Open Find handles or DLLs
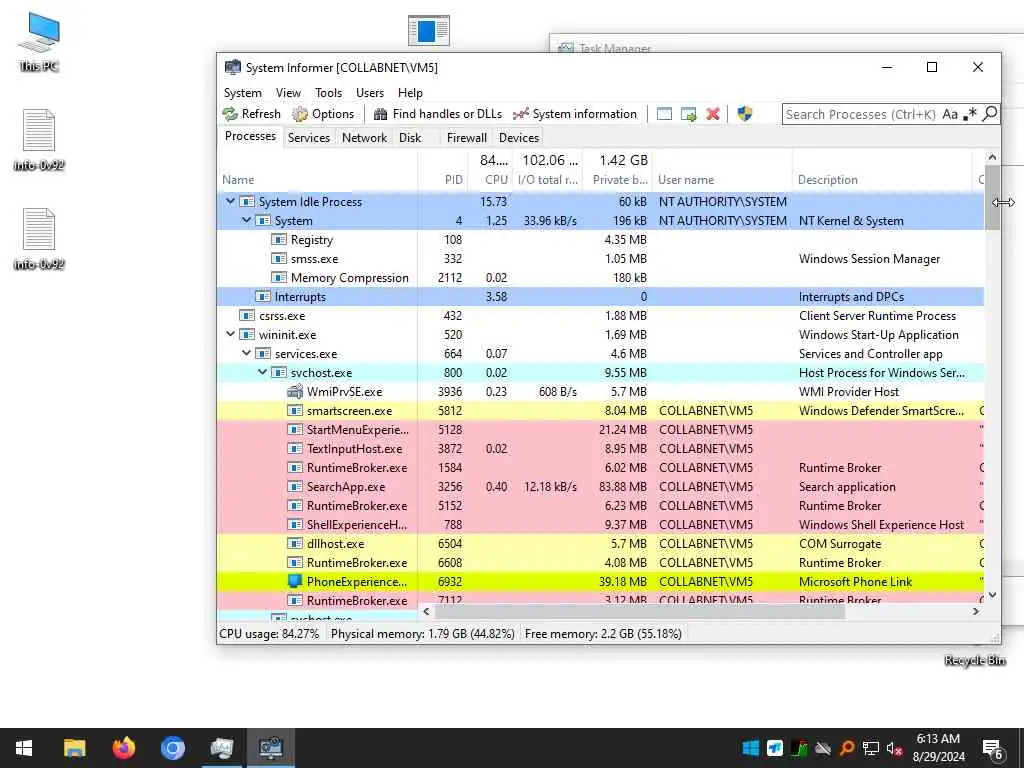 pos(438,114)
